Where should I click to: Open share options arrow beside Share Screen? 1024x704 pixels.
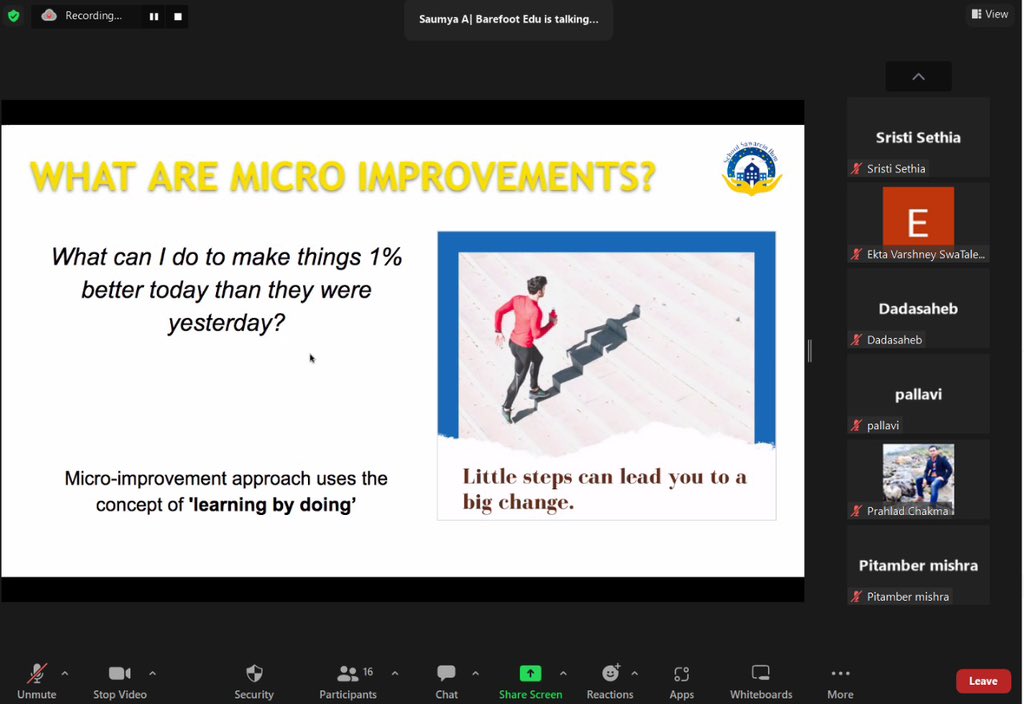(563, 673)
